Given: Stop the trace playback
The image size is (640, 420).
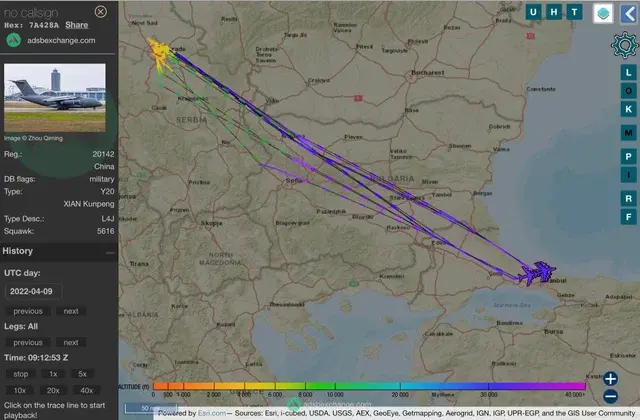Looking at the screenshot, I should click(21, 374).
